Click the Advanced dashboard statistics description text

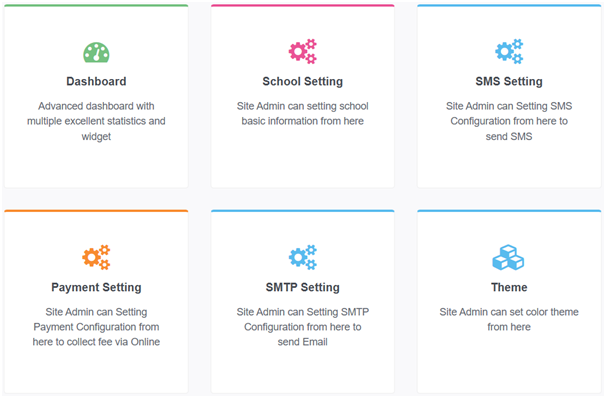click(x=96, y=121)
